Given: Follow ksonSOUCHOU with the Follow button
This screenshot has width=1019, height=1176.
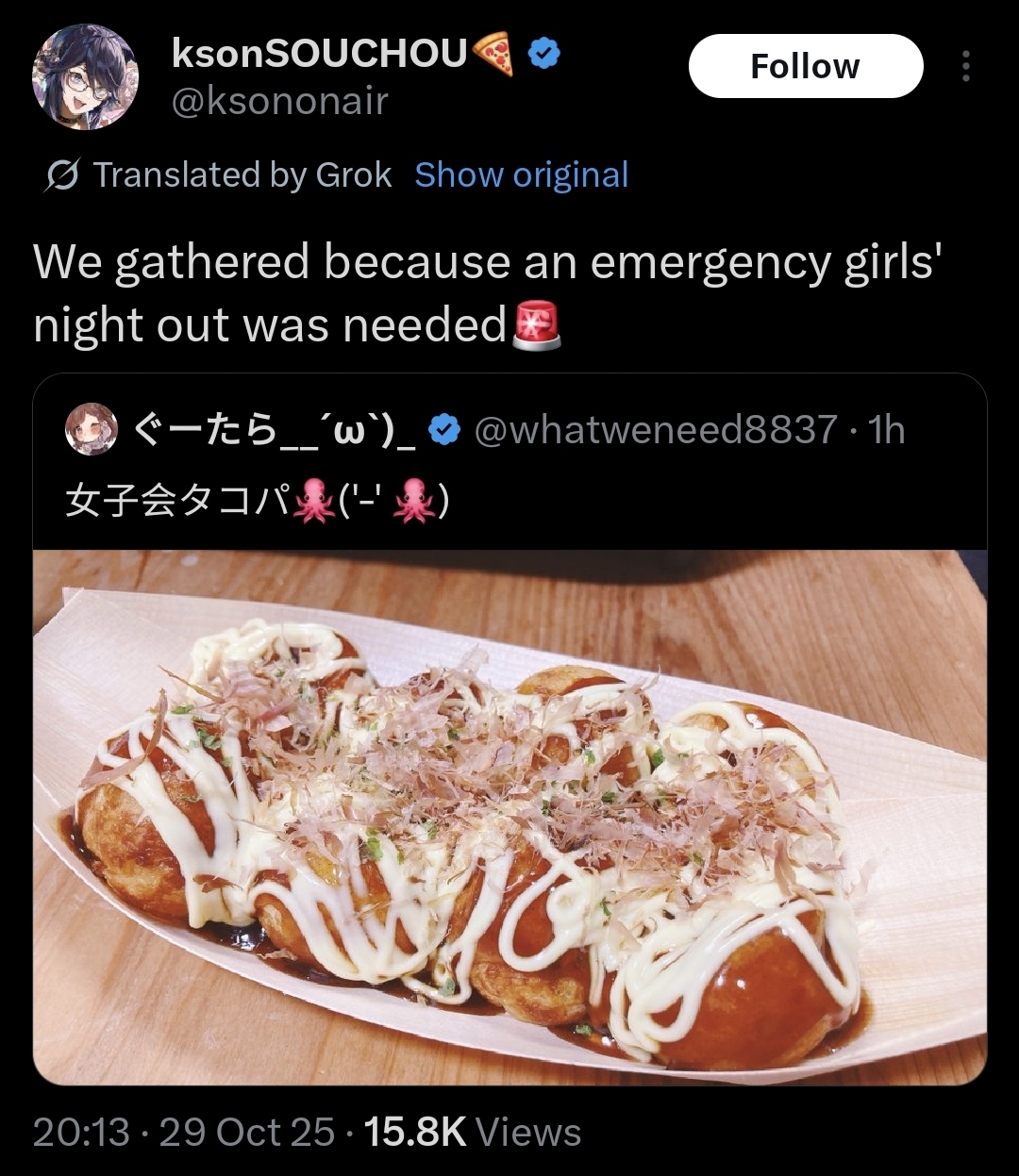Looking at the screenshot, I should 806,66.
